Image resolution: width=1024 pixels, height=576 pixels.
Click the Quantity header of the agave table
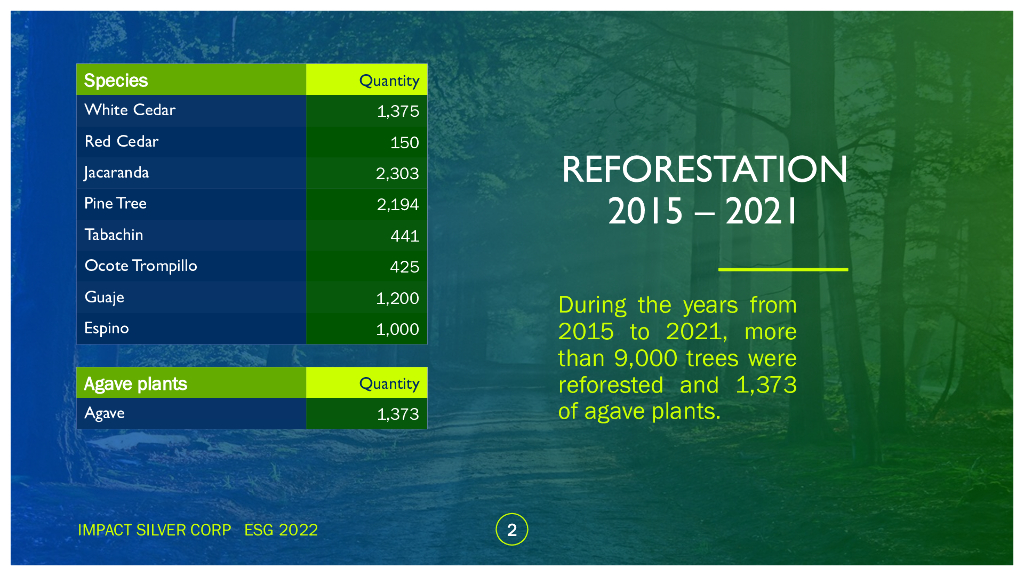point(366,383)
